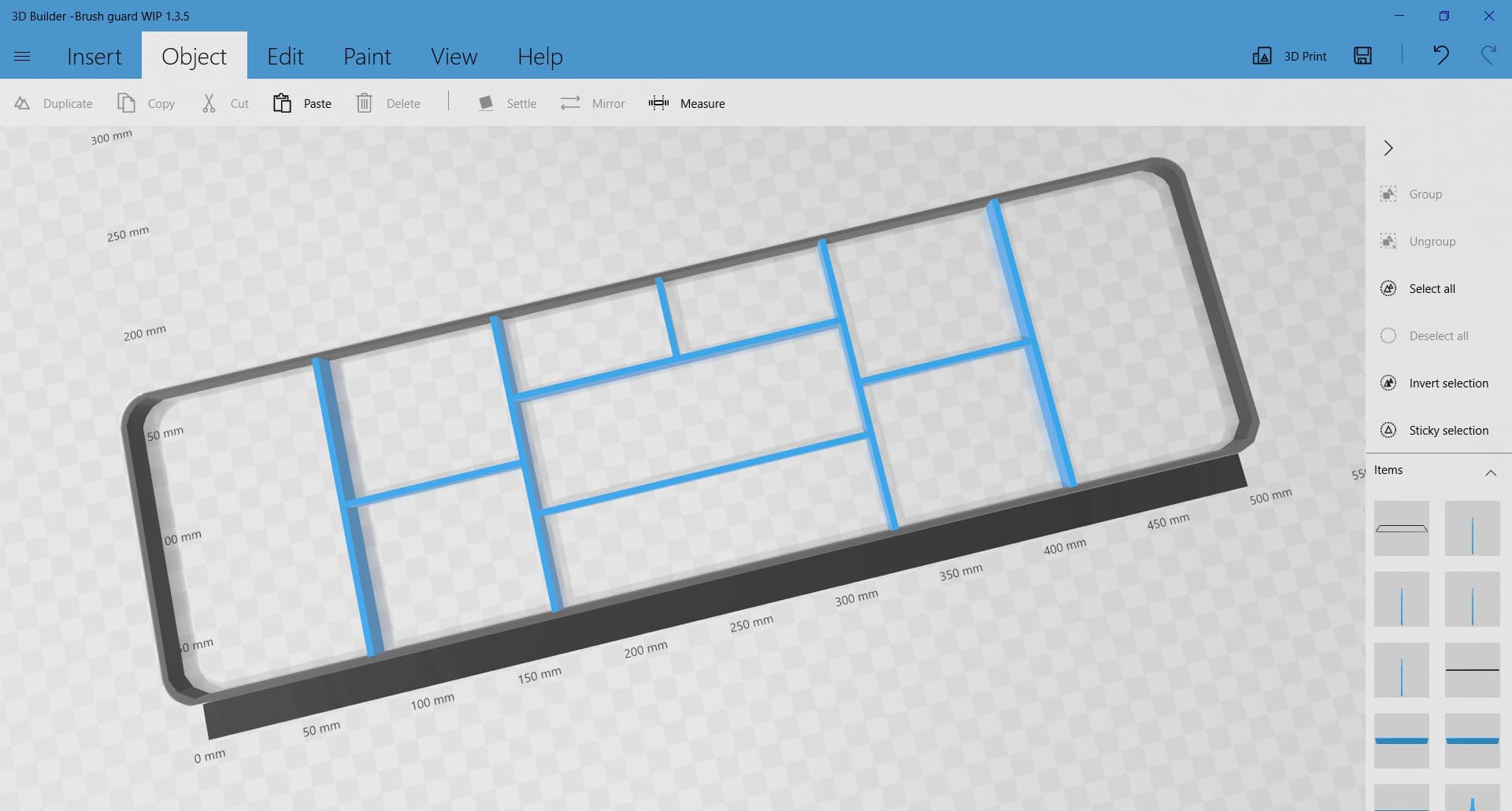Open the View tab
The width and height of the screenshot is (1512, 811).
coord(454,57)
